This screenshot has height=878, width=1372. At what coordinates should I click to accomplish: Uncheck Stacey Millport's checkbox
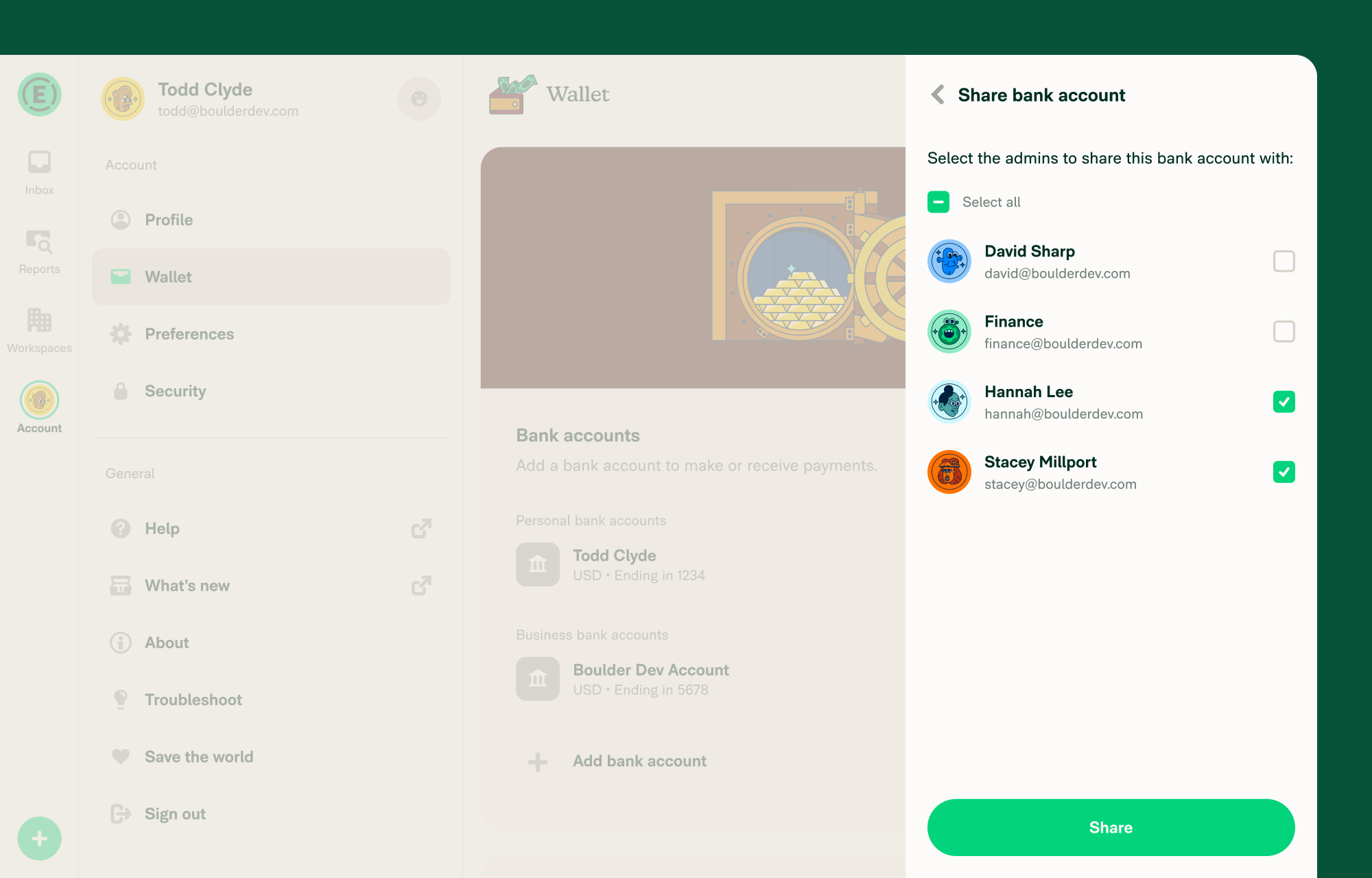(1284, 472)
